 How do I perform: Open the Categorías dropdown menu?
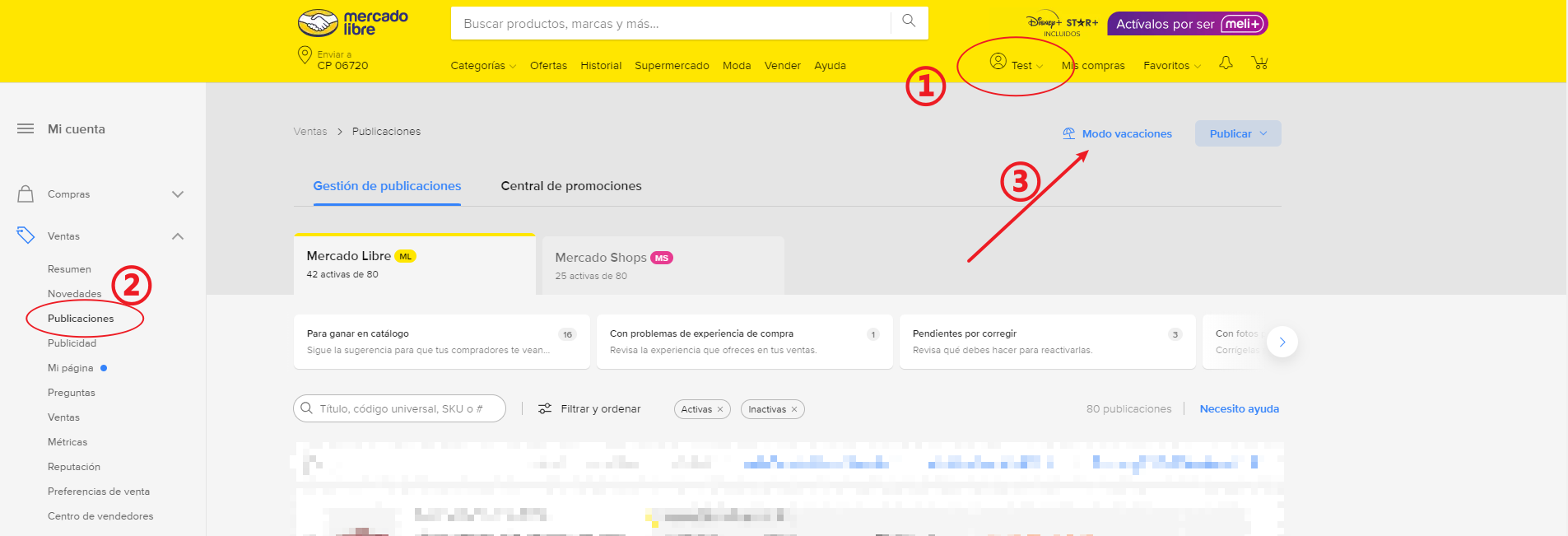click(483, 66)
